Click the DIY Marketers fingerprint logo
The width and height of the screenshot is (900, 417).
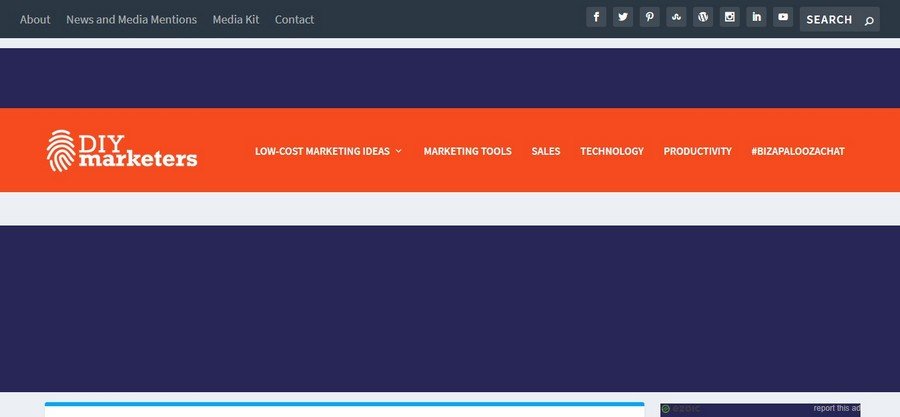(122, 150)
